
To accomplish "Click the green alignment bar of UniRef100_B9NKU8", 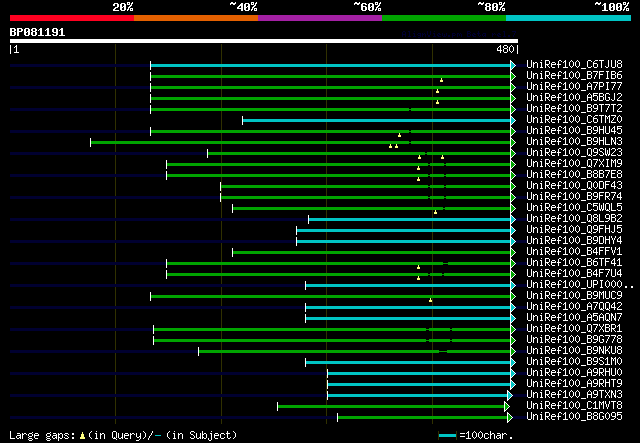I will click(x=354, y=352).
